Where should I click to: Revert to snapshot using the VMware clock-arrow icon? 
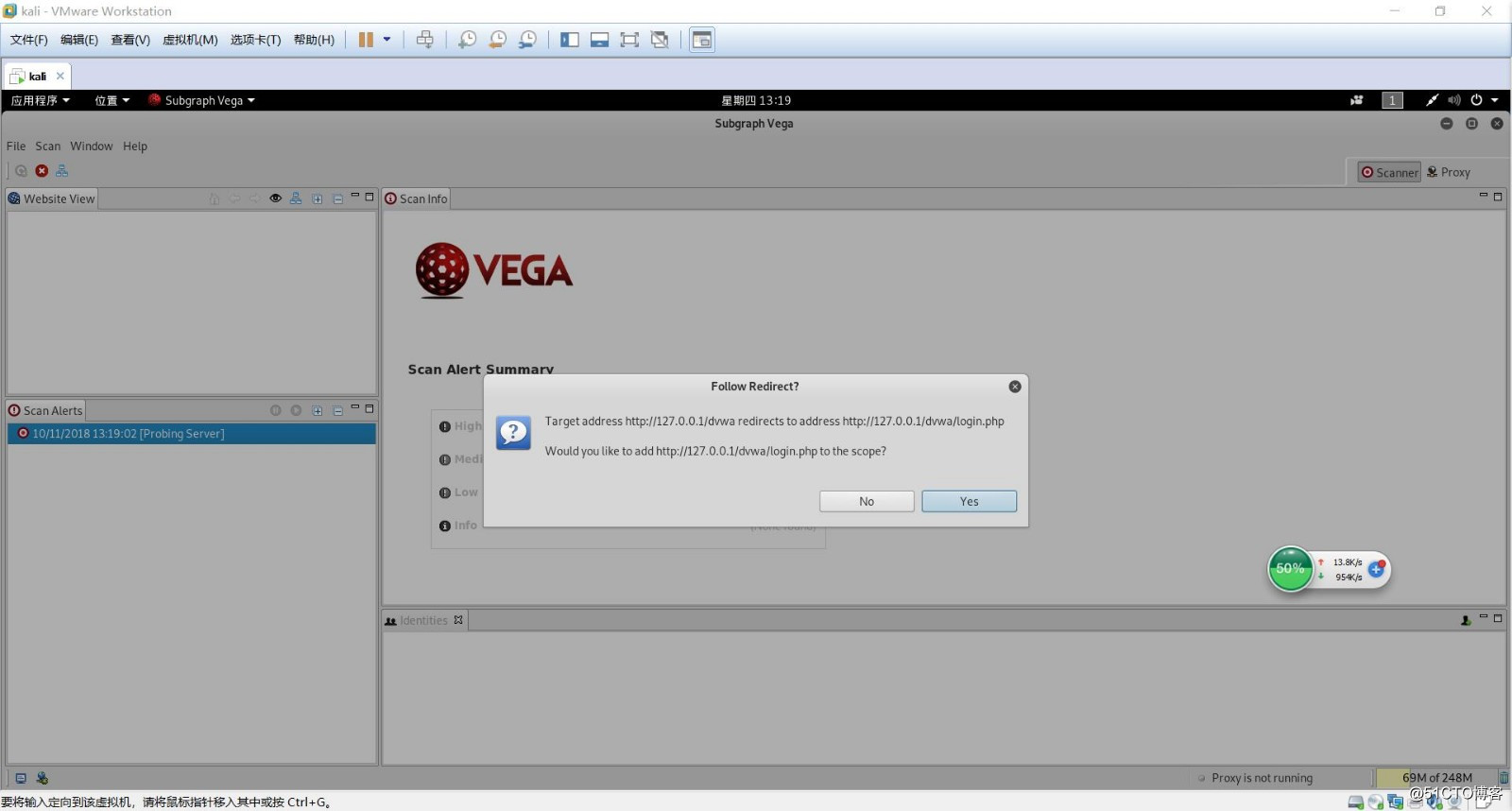pyautogui.click(x=497, y=40)
